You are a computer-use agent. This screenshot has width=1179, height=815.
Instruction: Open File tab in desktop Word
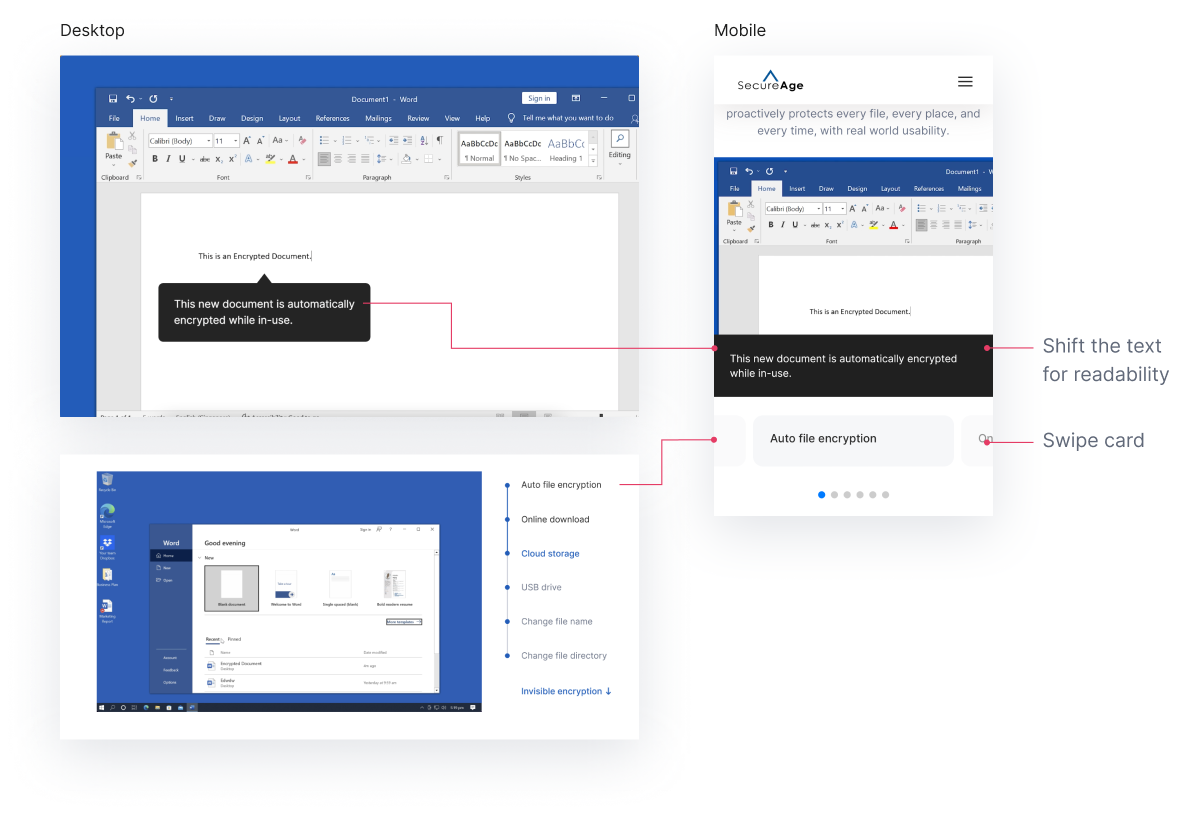(114, 118)
